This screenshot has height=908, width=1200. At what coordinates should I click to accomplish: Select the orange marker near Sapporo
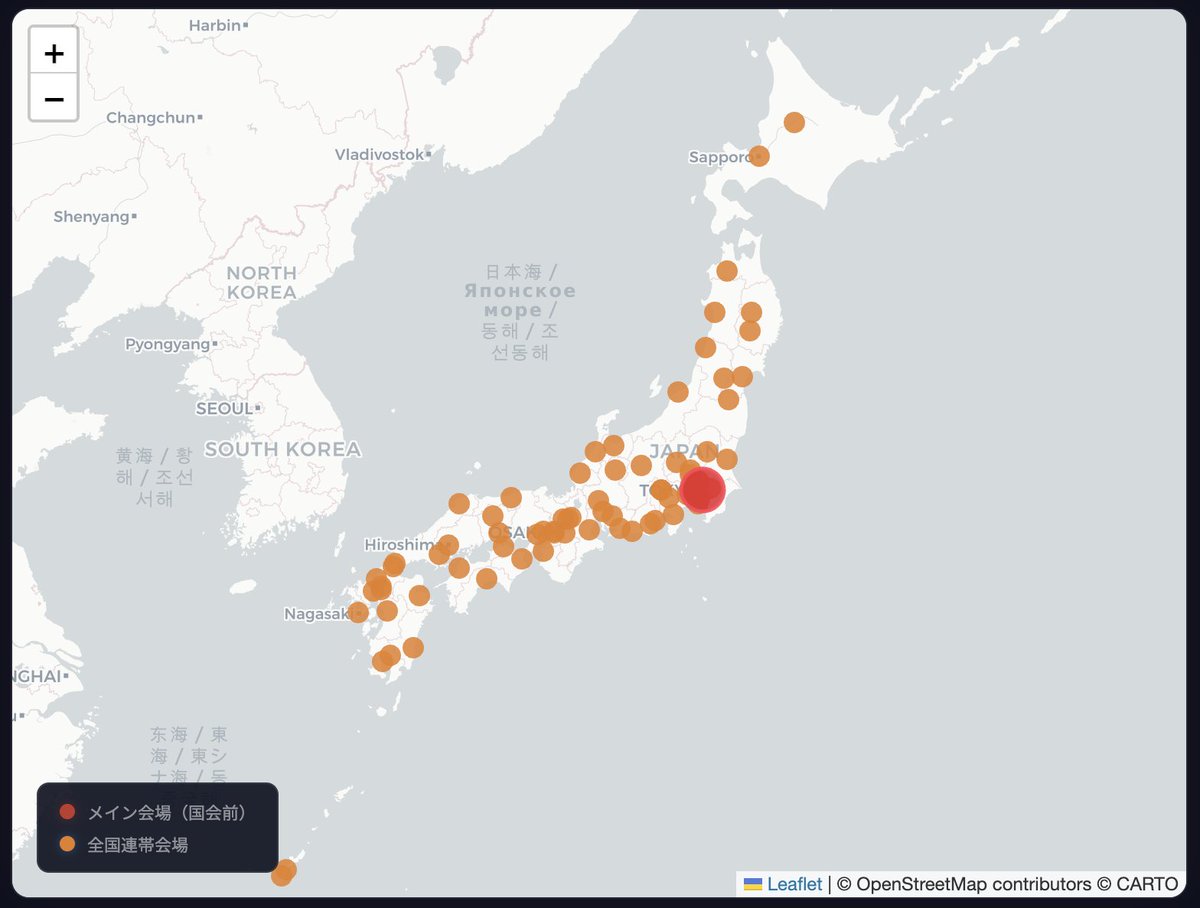tap(759, 156)
